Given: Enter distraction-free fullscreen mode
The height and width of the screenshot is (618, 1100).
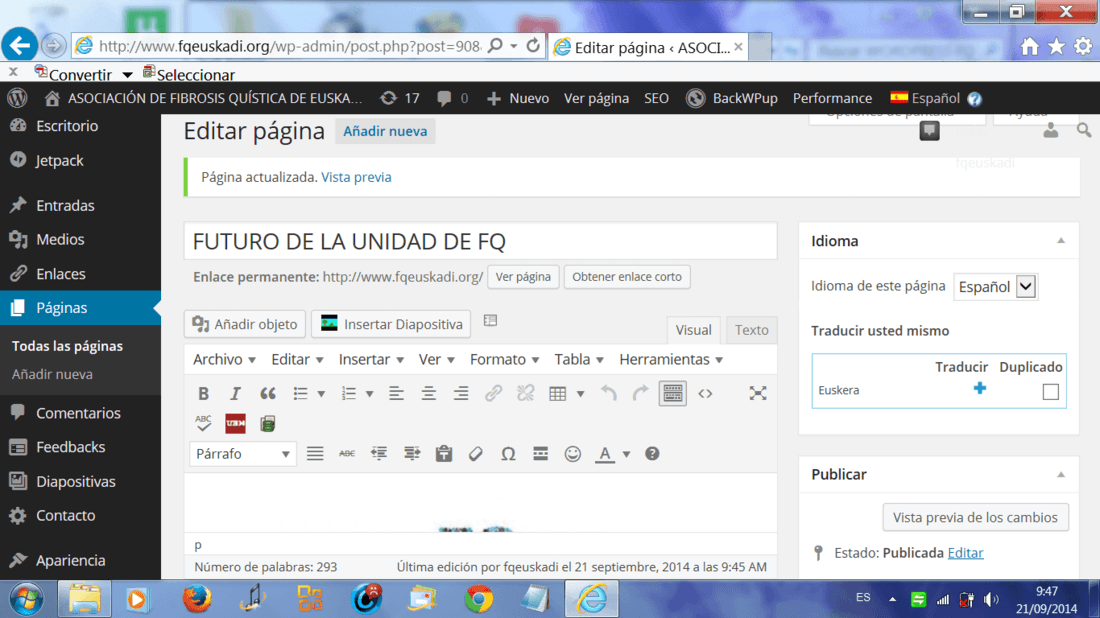Looking at the screenshot, I should 758,394.
